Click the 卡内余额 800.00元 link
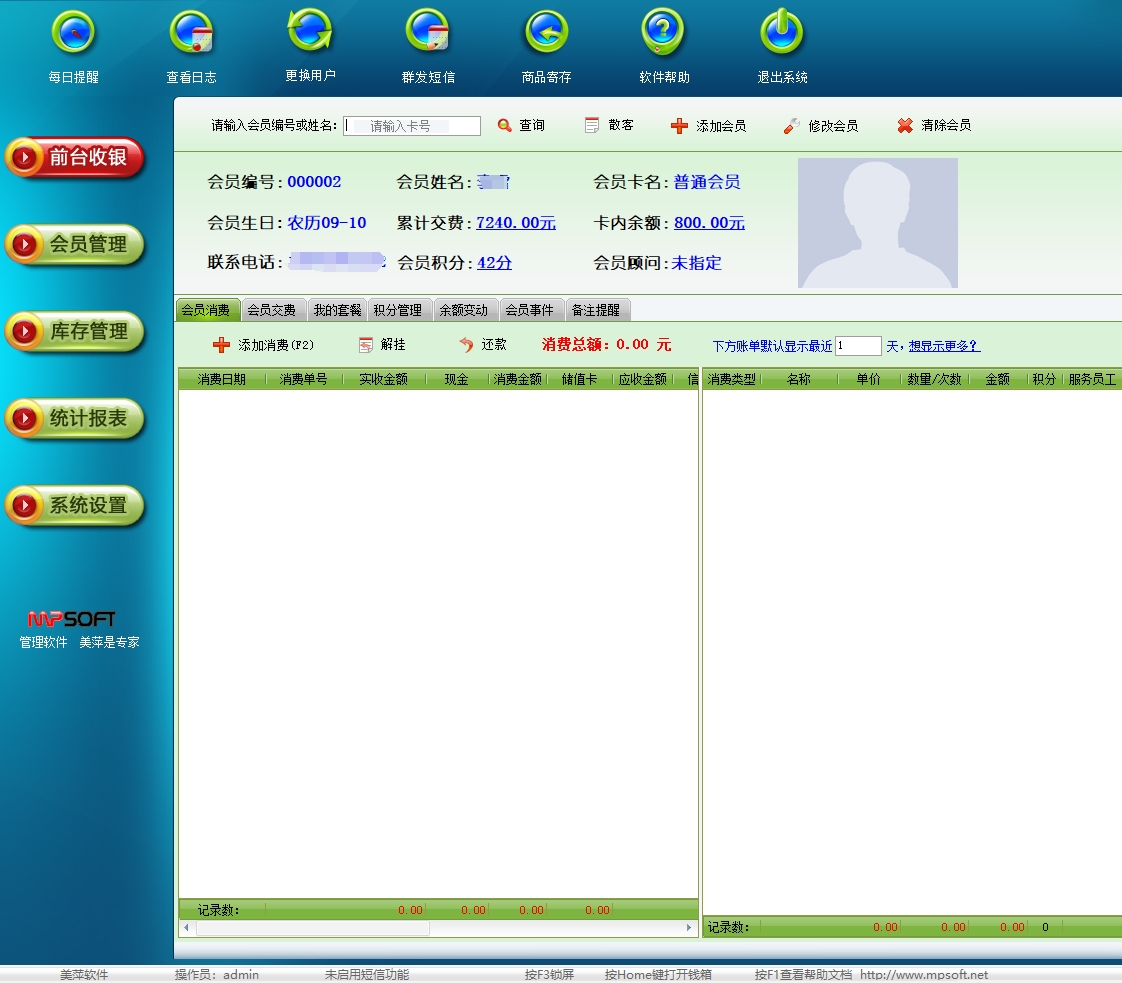This screenshot has width=1122, height=983. click(709, 223)
